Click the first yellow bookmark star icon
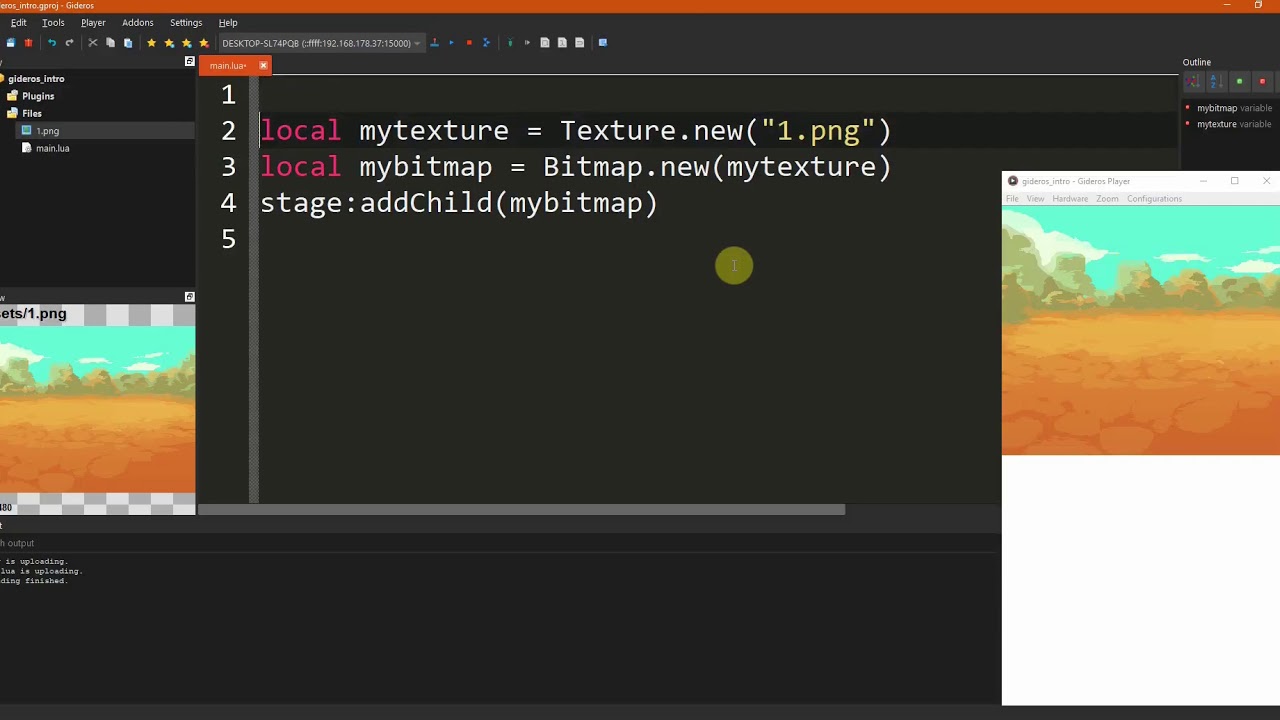The width and height of the screenshot is (1280, 720). point(151,43)
